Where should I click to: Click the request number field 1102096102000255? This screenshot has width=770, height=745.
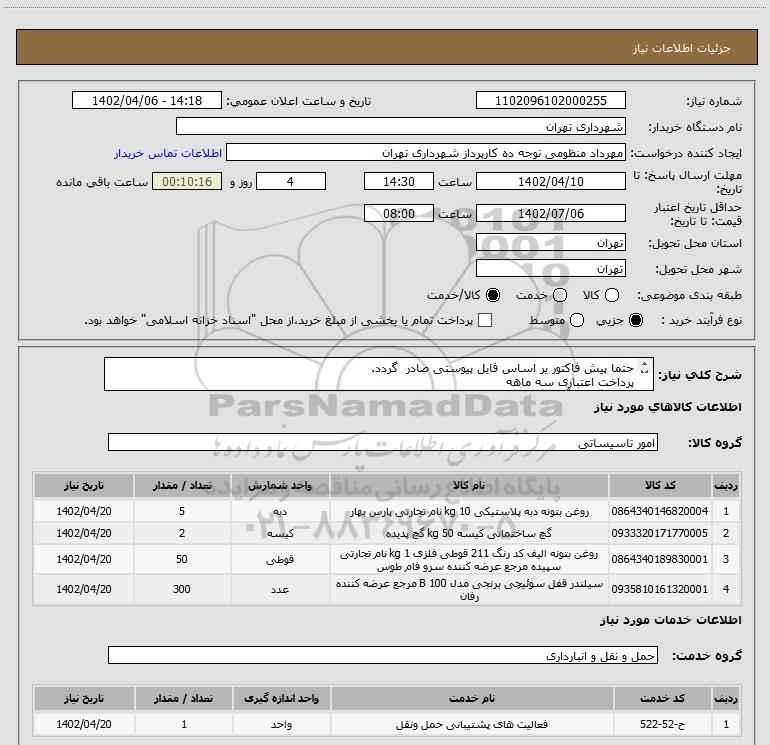[550, 100]
